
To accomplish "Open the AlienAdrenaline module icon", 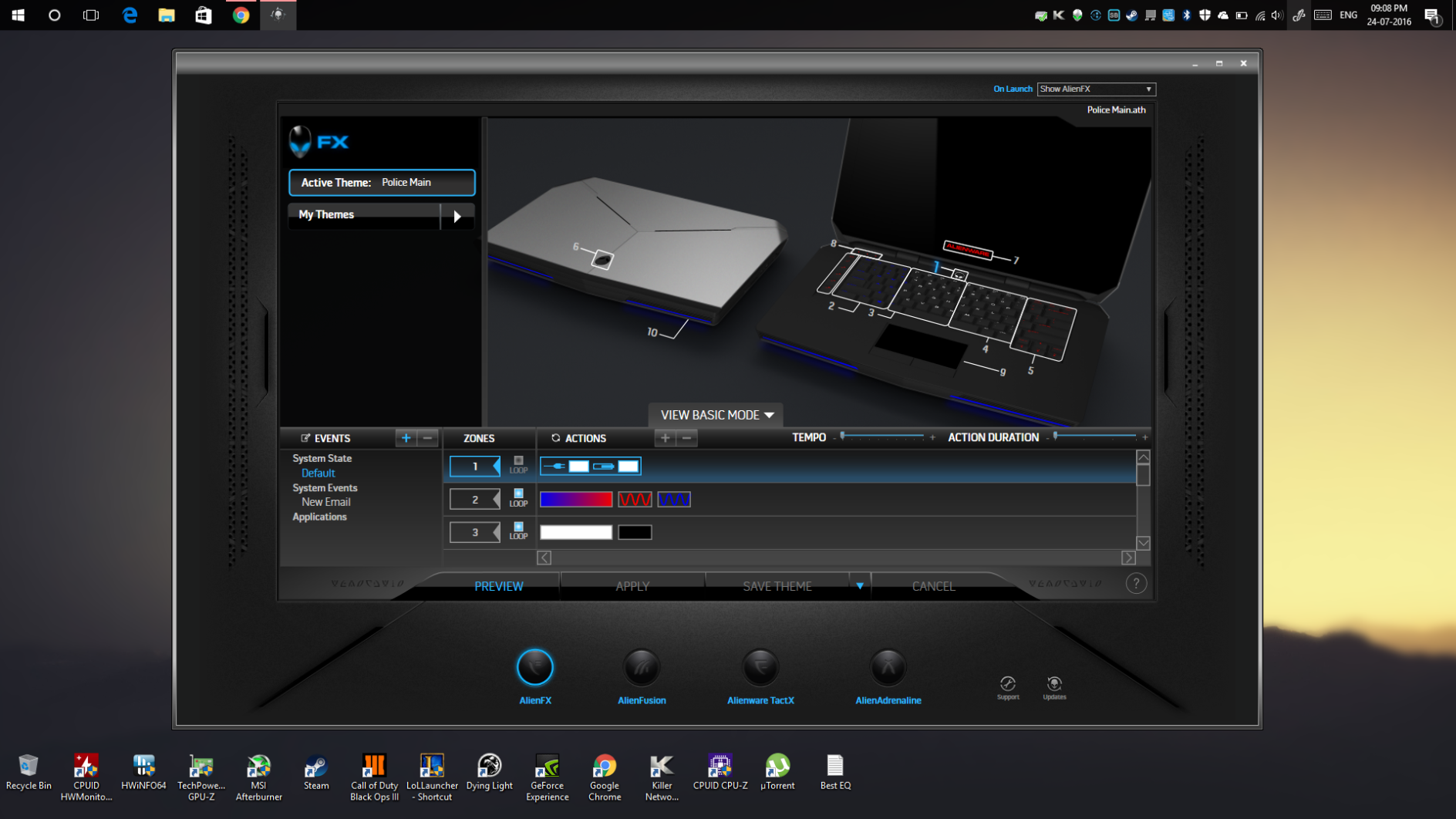I will tap(888, 668).
